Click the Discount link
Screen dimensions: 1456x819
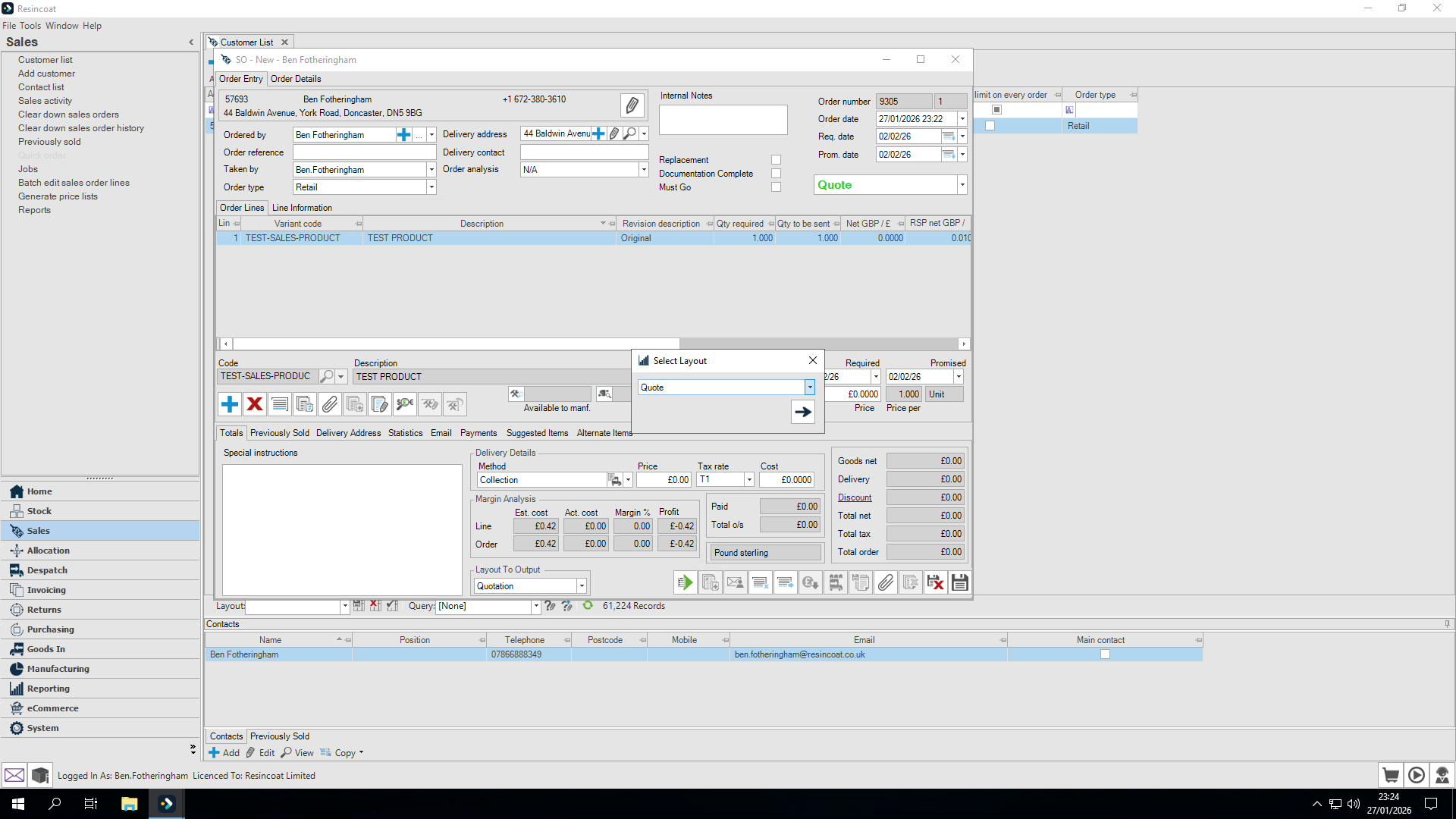coord(855,497)
